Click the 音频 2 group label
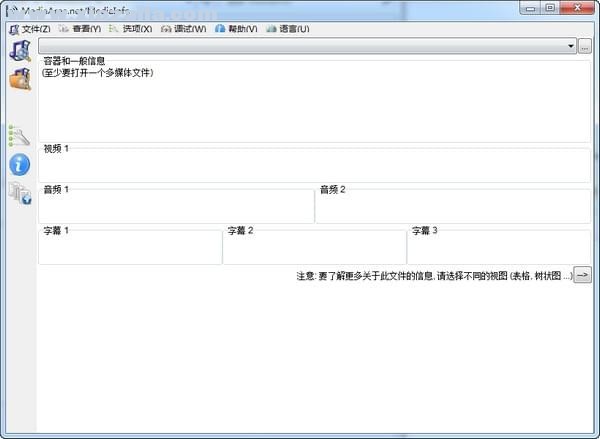 [333, 189]
